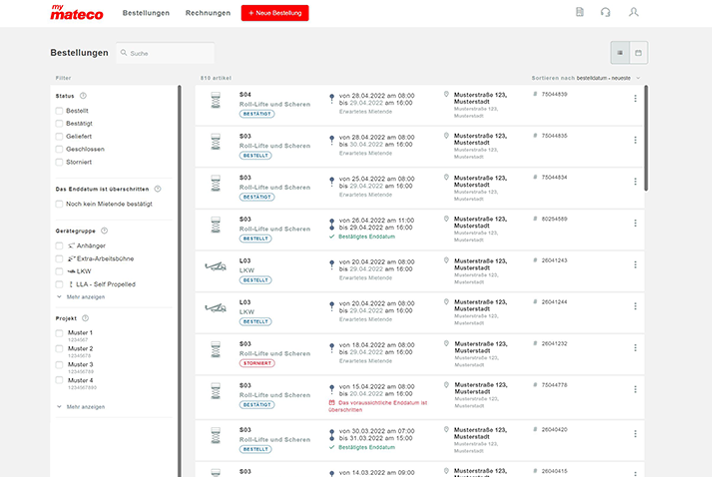
Task: Open the documents icon in header
Action: (579, 12)
